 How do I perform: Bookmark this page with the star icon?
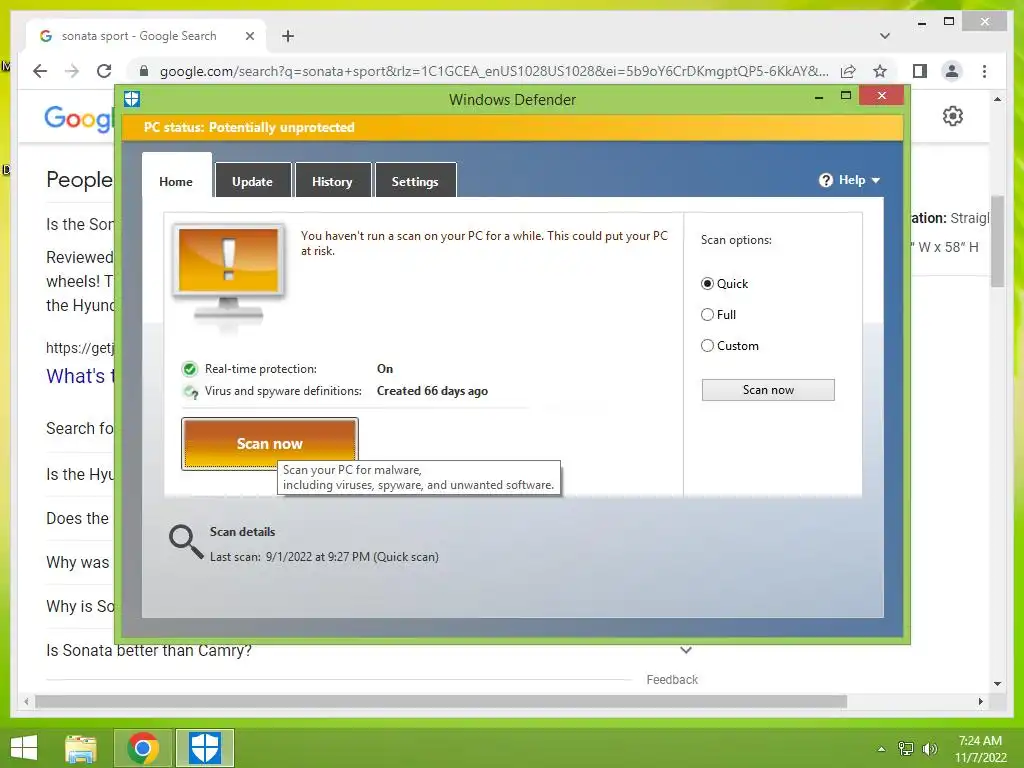pos(880,71)
